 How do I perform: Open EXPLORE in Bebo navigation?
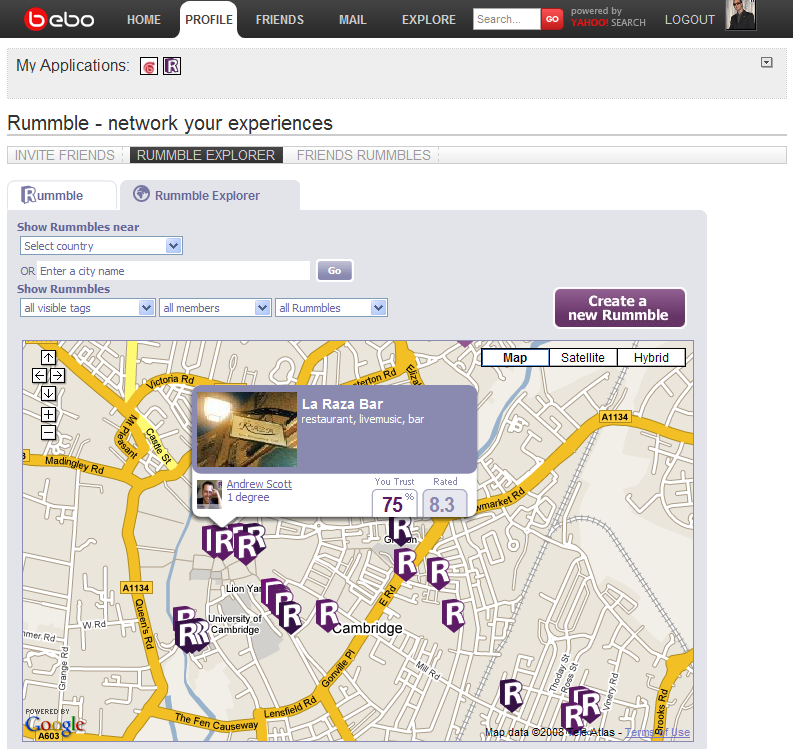[429, 20]
